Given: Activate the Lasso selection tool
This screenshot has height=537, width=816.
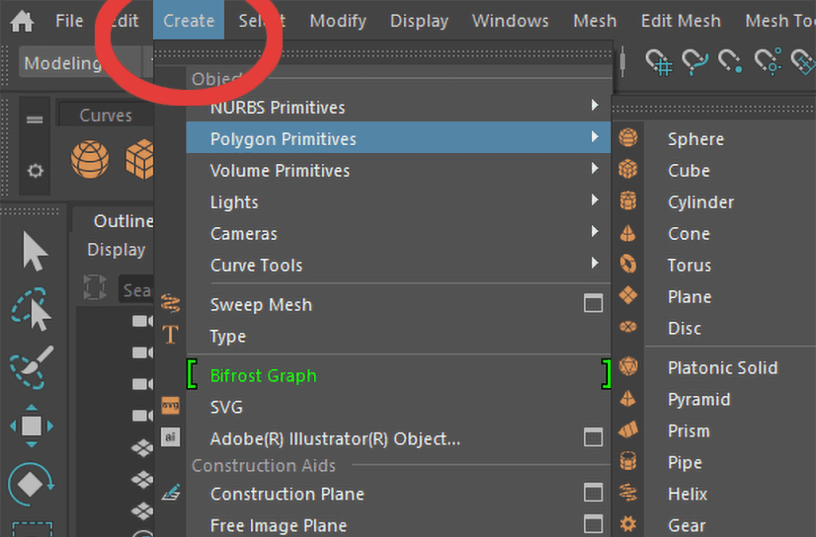Looking at the screenshot, I should pos(33,311).
